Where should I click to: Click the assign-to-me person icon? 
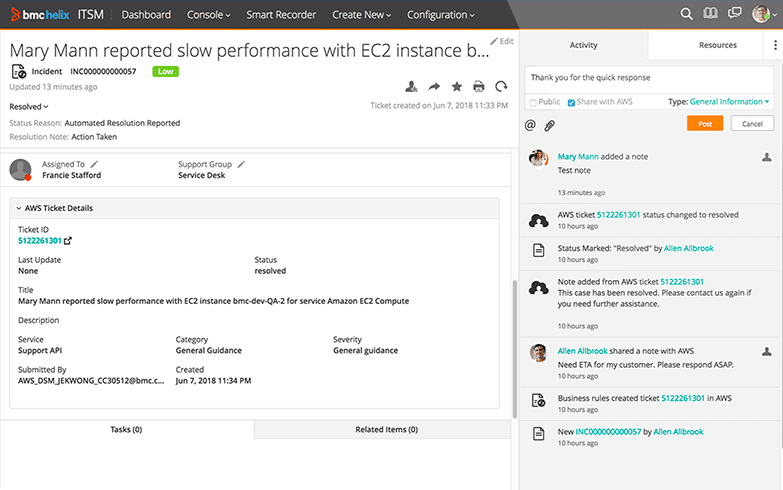click(x=412, y=87)
